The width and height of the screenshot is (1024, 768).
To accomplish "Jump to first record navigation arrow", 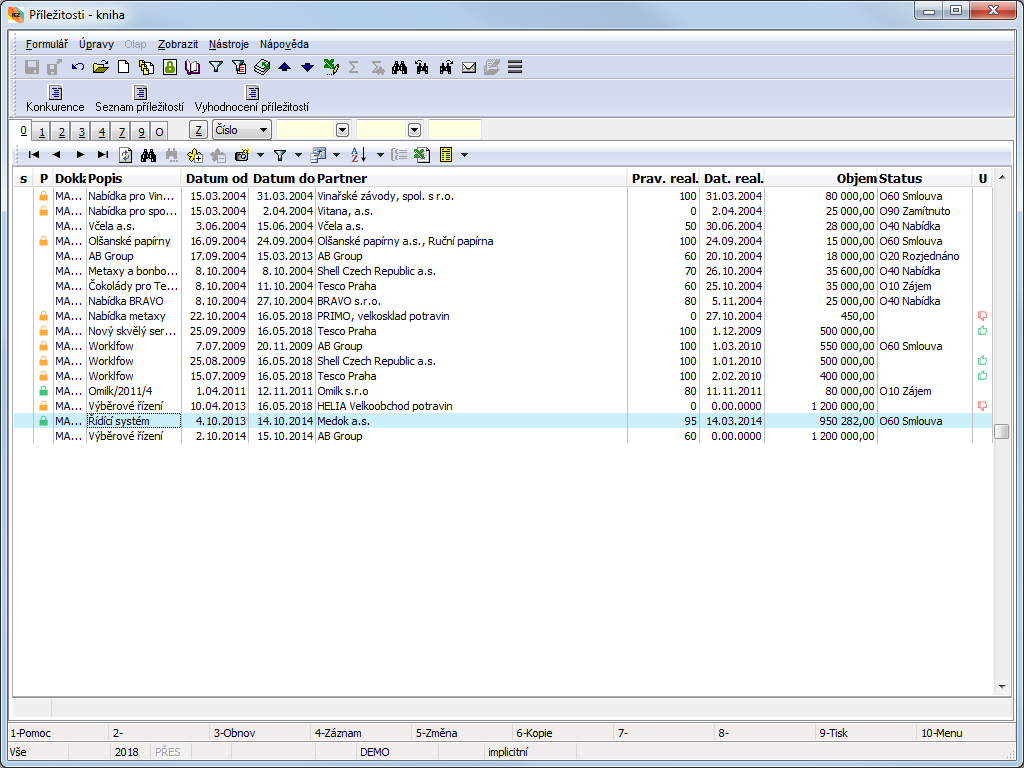I will [34, 155].
